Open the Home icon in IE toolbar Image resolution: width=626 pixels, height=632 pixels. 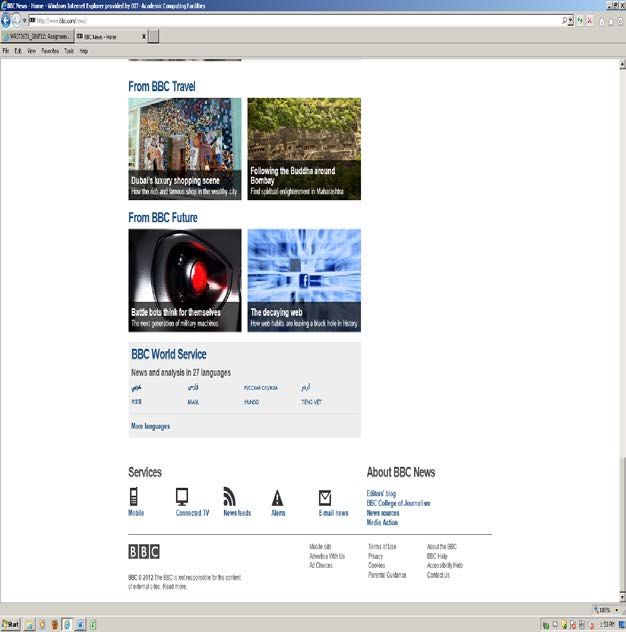(602, 21)
